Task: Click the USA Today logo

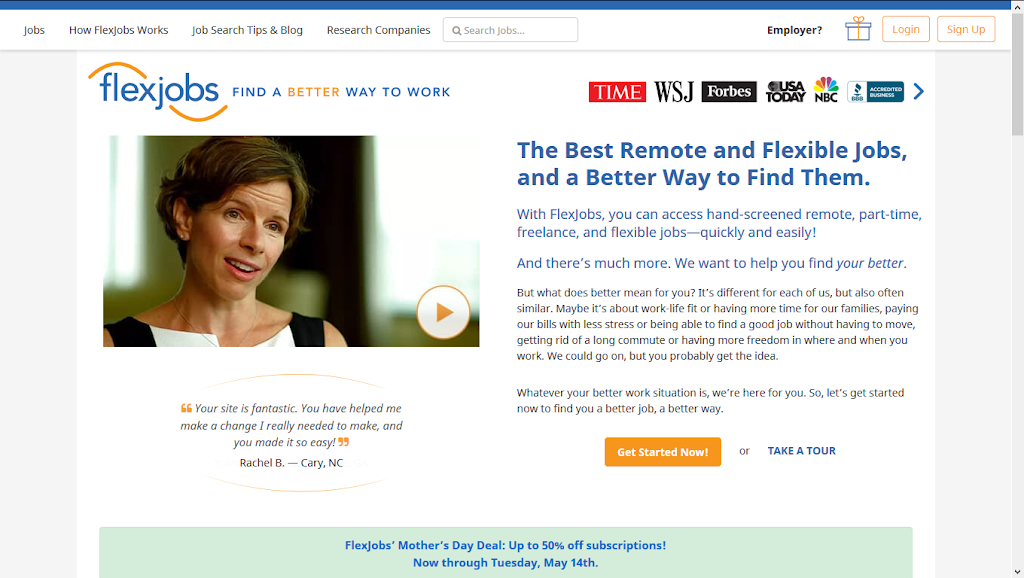Action: [x=785, y=92]
